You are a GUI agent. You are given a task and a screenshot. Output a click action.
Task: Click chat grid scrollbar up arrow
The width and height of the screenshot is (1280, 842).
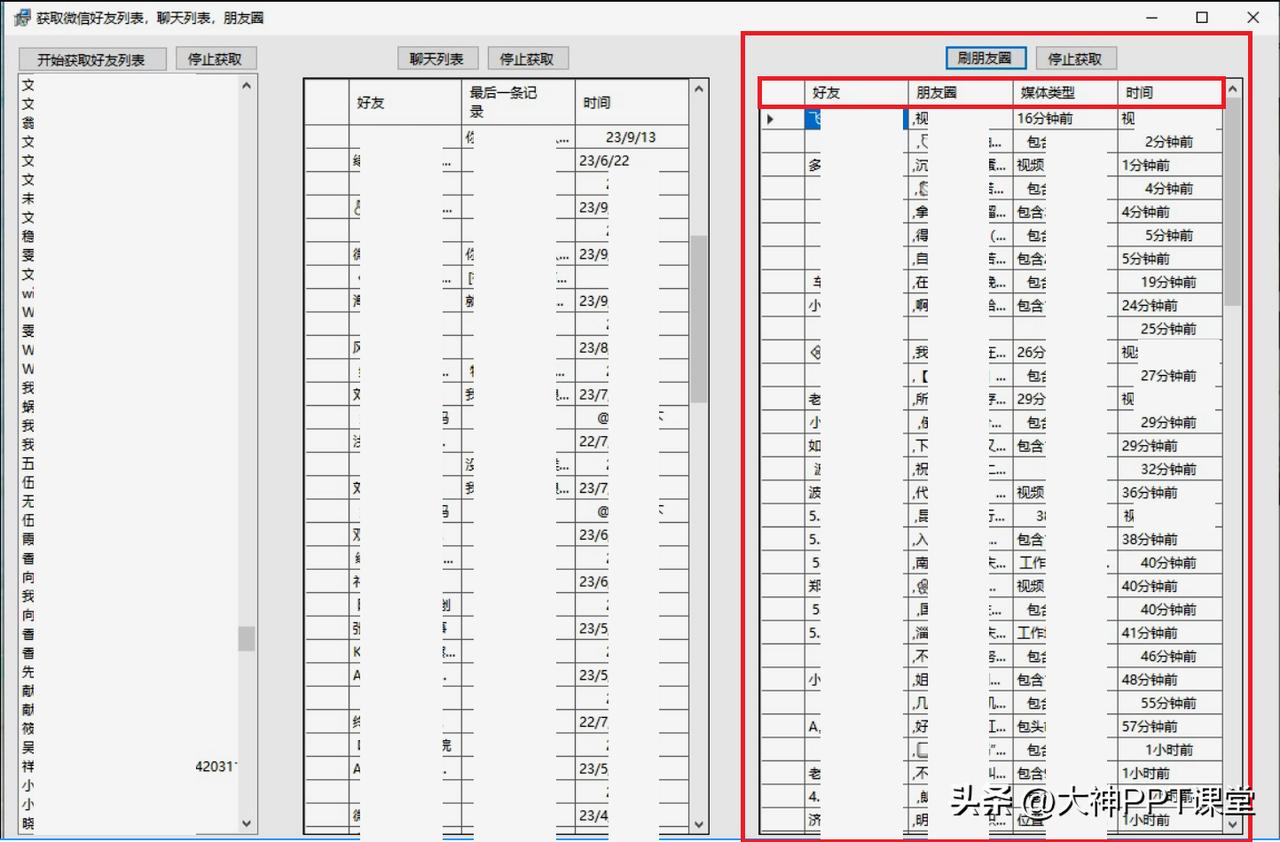[x=699, y=90]
